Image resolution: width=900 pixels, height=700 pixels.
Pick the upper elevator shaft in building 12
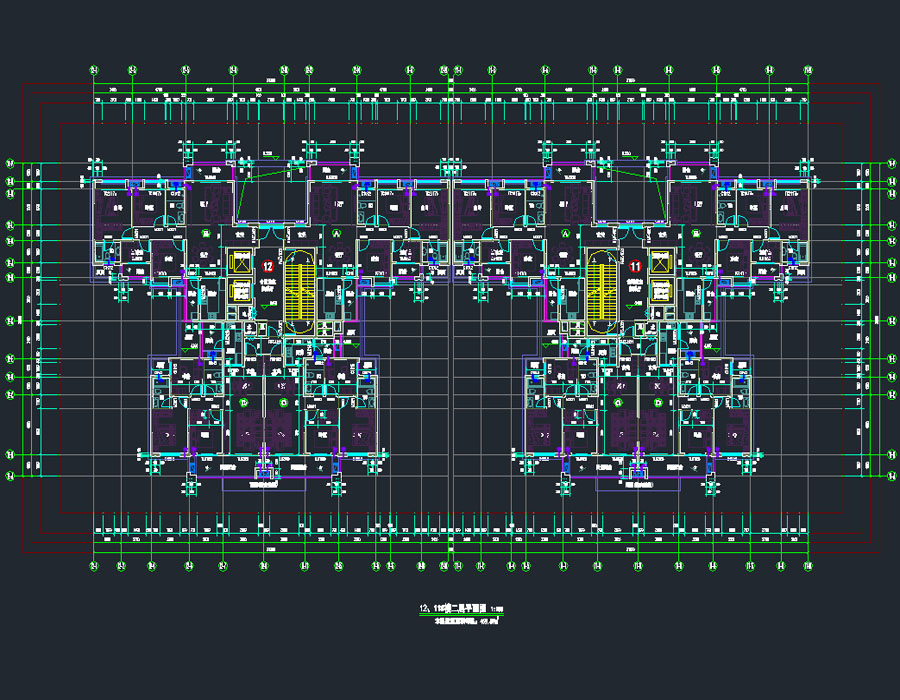240,263
